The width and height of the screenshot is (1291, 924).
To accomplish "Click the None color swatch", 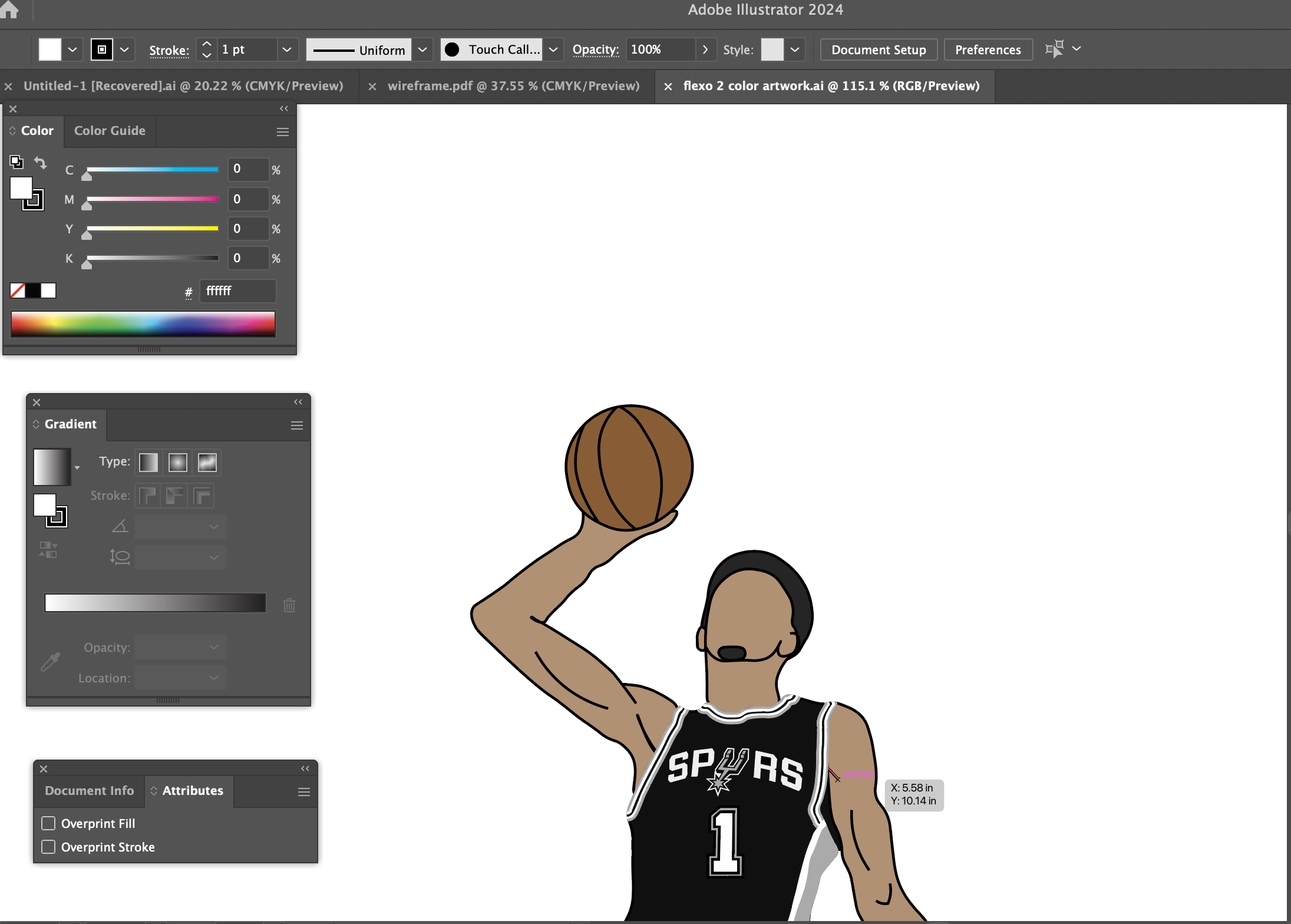I will point(17,291).
